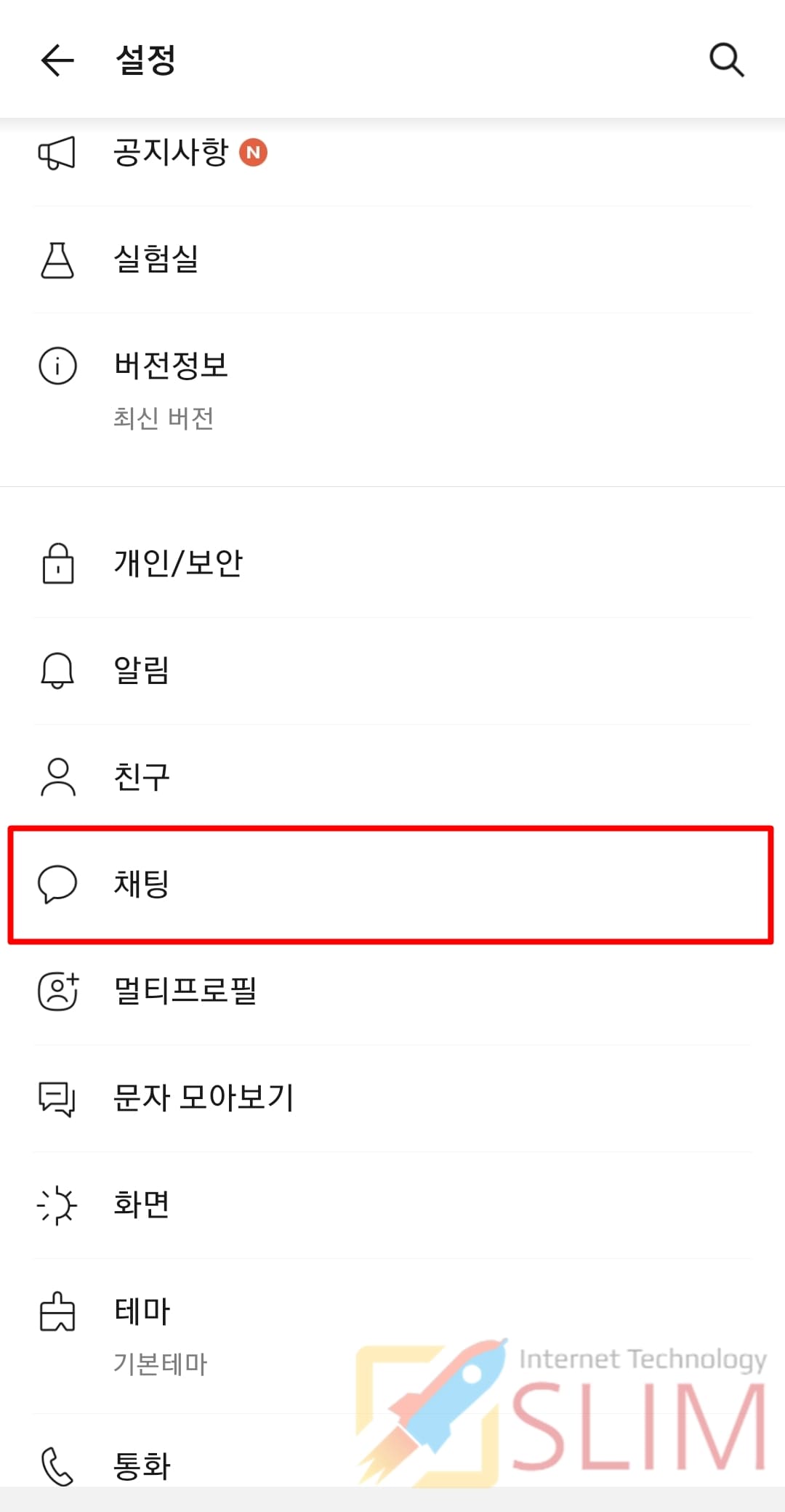785x1512 pixels.
Task: Tap the speech bubble icon for 채팅
Action: [57, 884]
